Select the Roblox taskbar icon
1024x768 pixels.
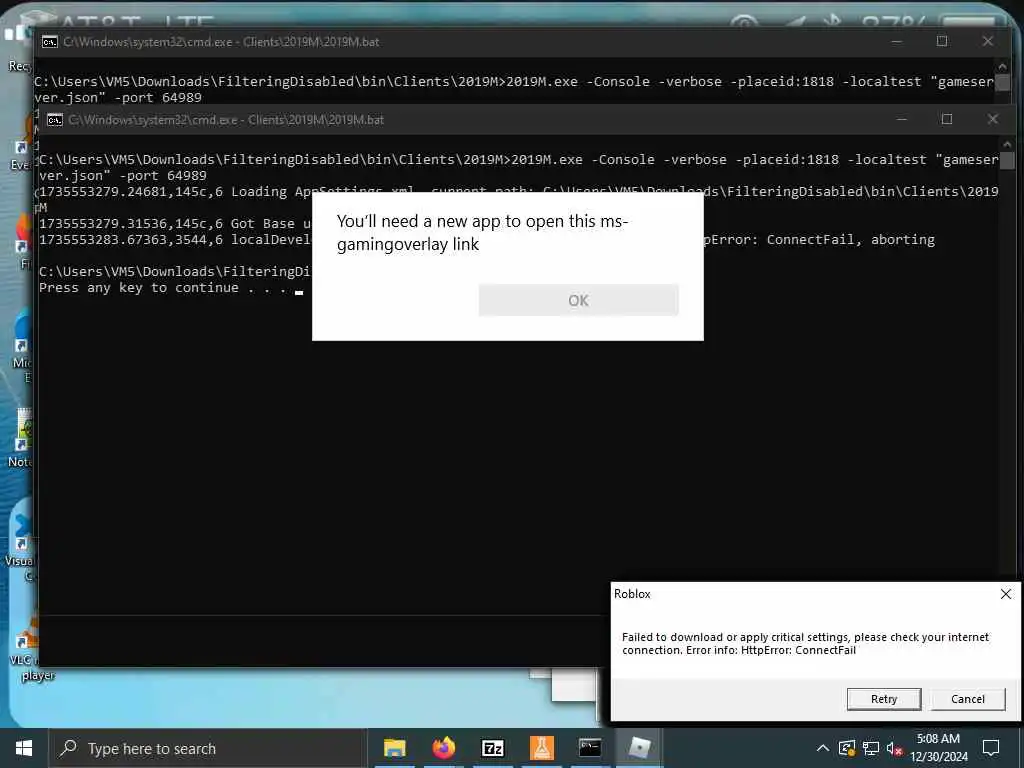tap(639, 748)
